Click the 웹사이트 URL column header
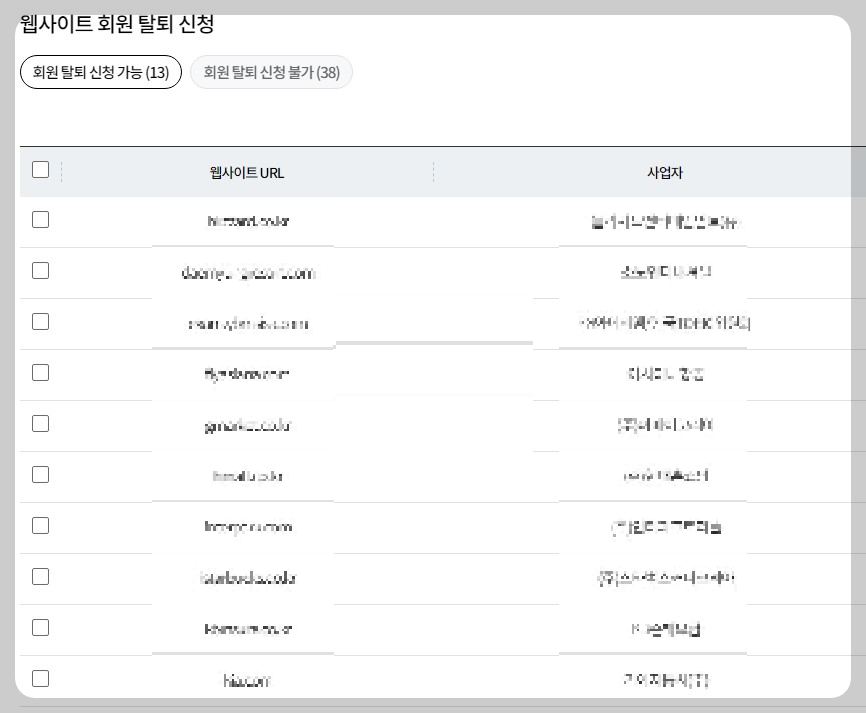866x713 pixels. [247, 172]
